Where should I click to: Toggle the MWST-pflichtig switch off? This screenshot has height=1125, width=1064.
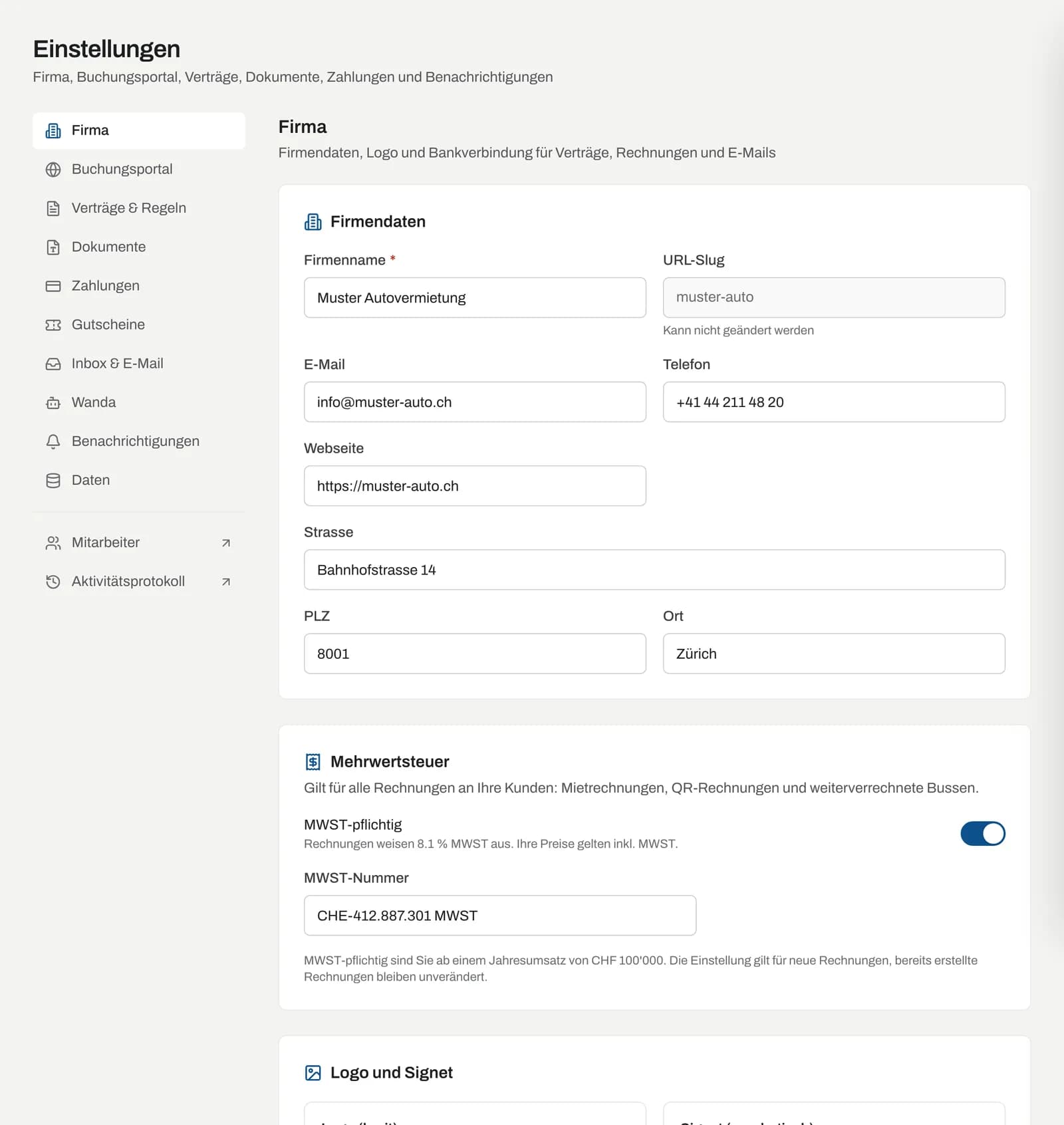983,834
